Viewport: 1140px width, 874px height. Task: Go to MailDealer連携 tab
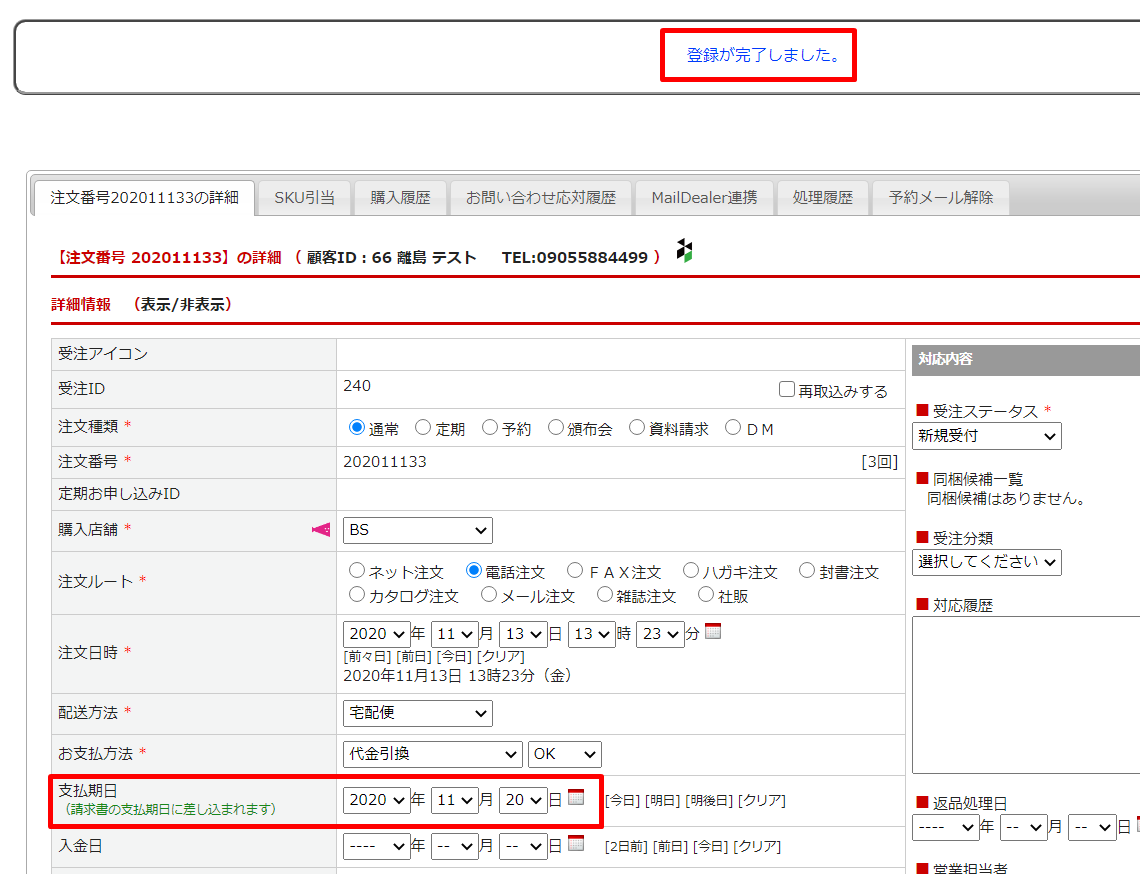pos(704,198)
